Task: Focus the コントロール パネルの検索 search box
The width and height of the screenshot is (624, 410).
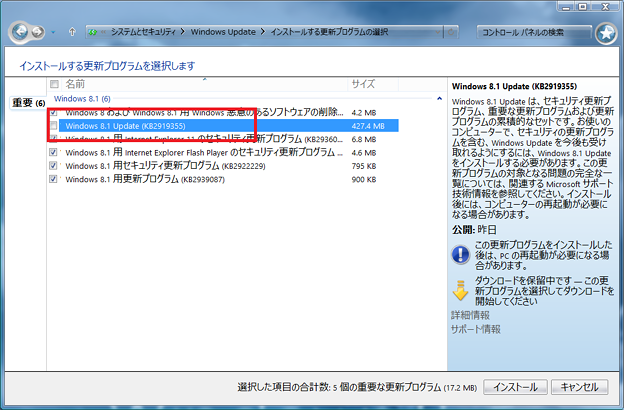Action: click(x=533, y=32)
